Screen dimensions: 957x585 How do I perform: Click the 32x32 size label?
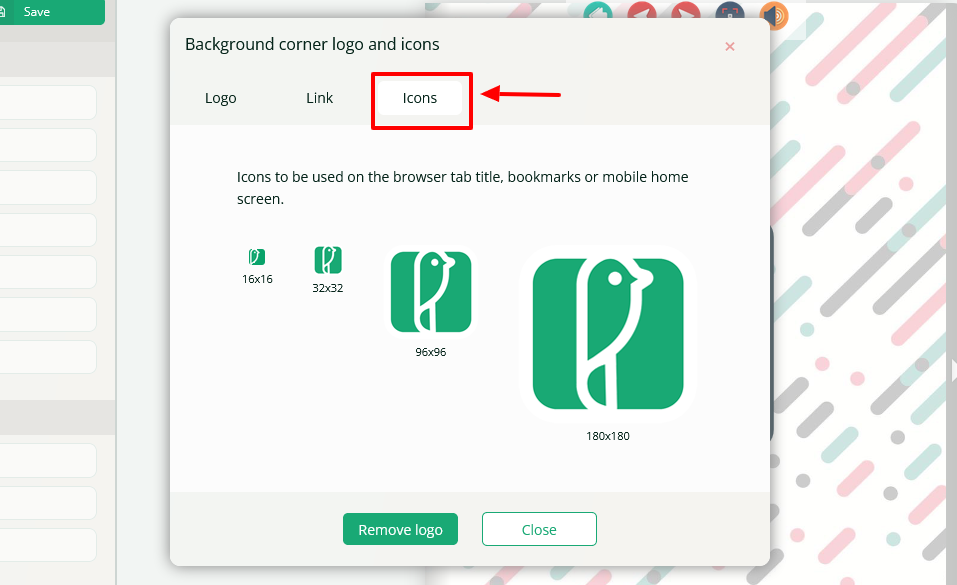coord(328,288)
